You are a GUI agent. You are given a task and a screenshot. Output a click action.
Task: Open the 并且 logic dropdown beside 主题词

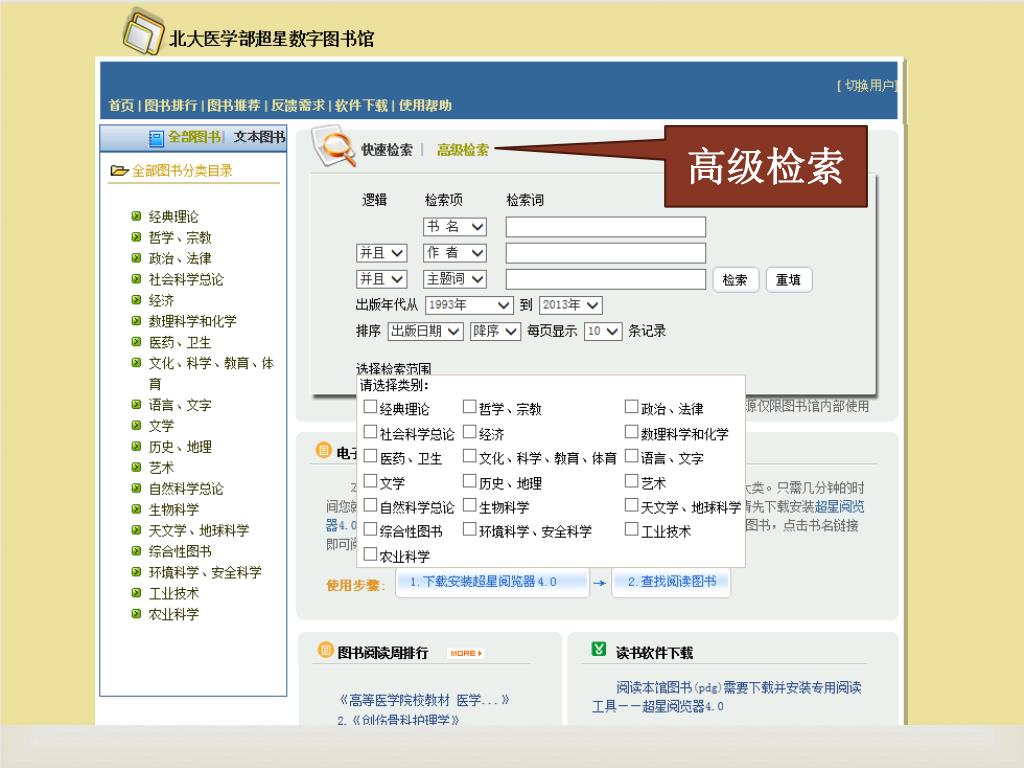pyautogui.click(x=382, y=279)
